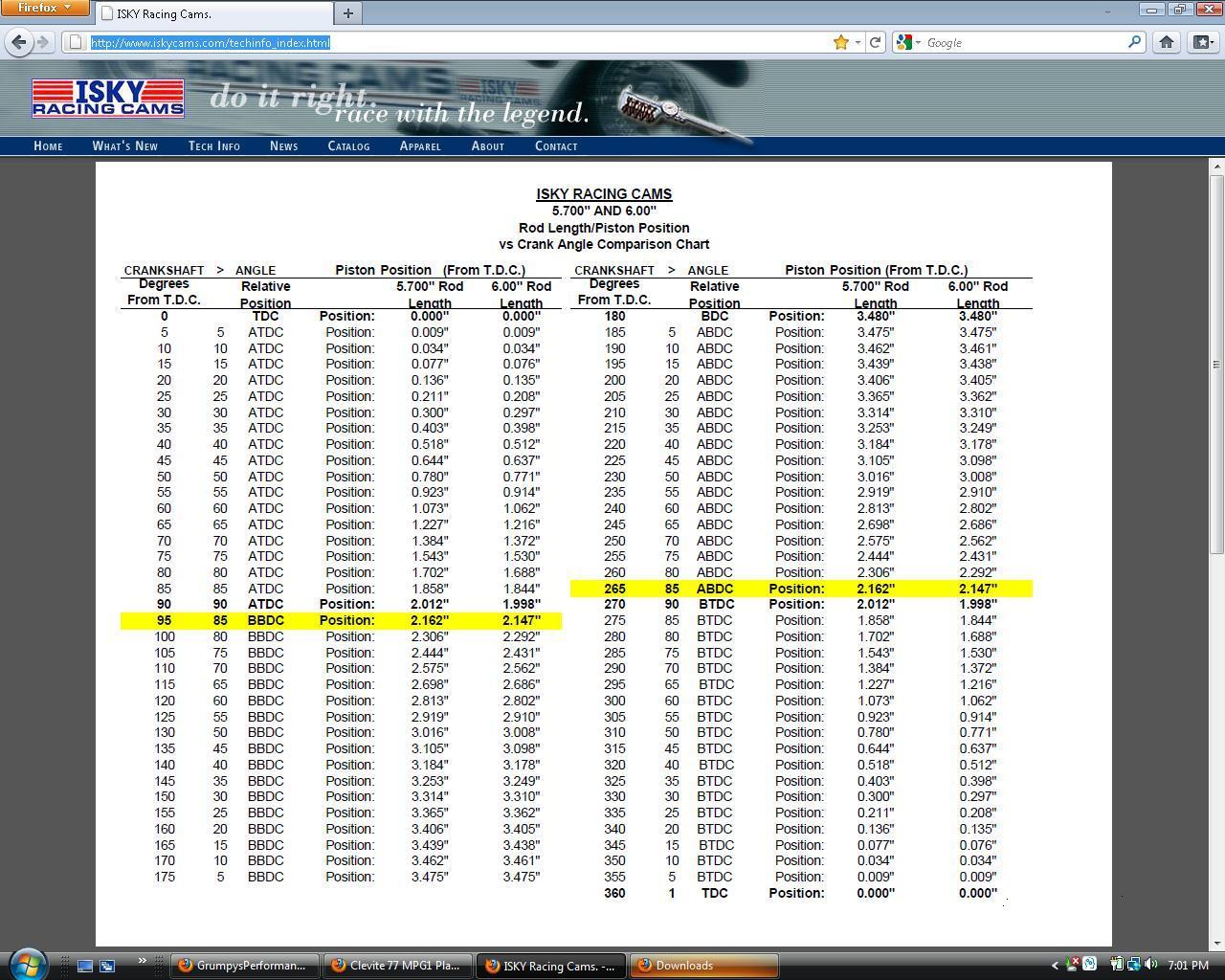
Task: Click the vertical page scrollbar thumb
Action: (1216, 364)
